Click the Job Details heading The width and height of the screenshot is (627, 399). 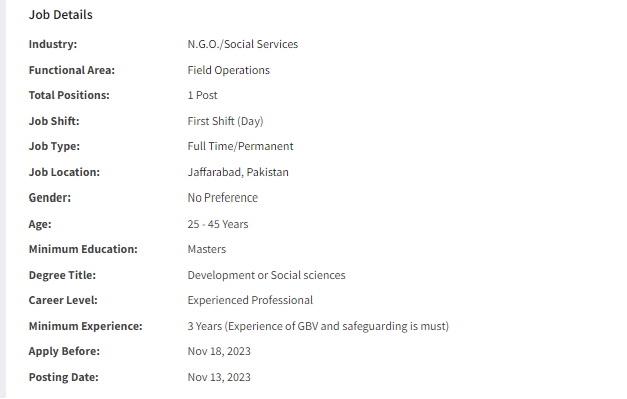point(60,15)
